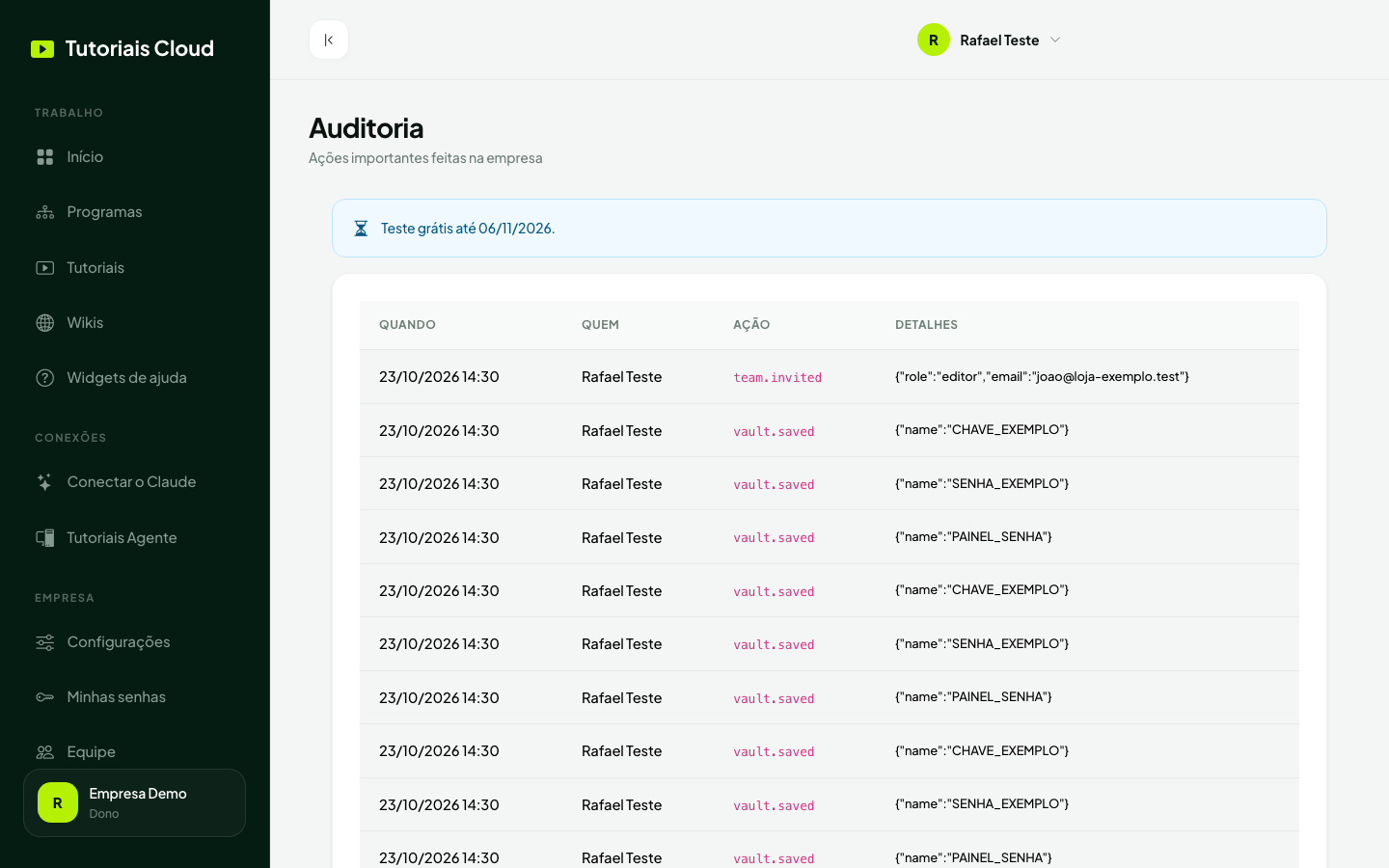
Task: Click the Tutoriais play icon
Action: (x=45, y=268)
